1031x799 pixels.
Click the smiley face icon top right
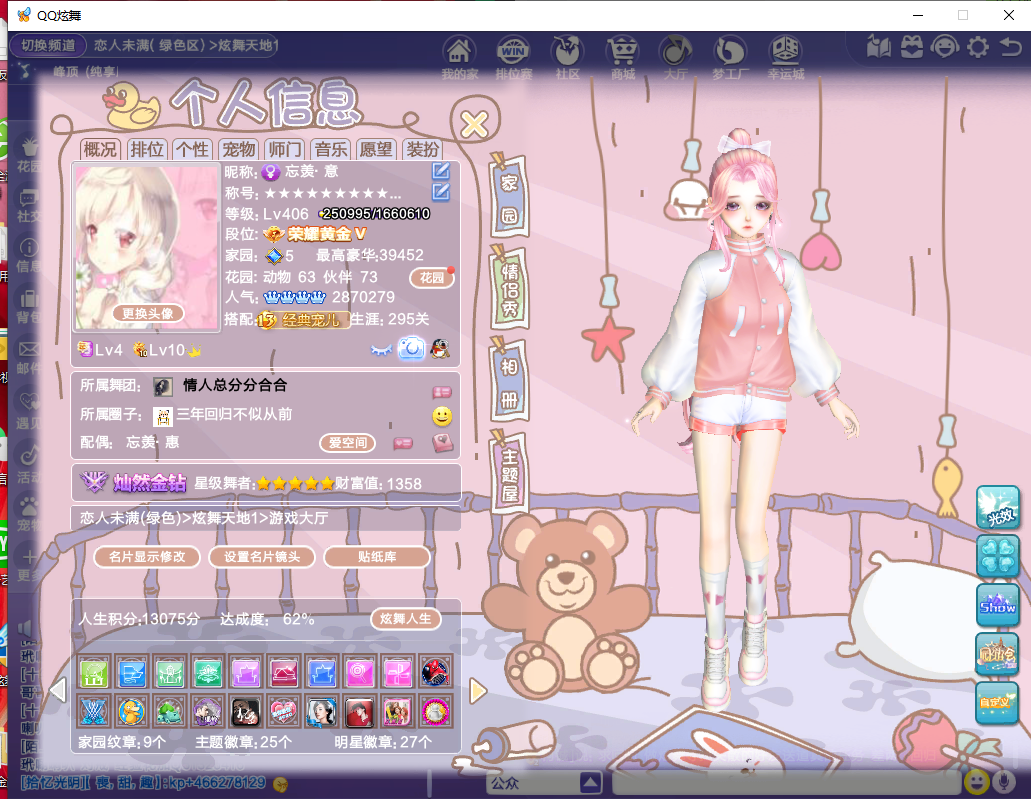pos(944,47)
